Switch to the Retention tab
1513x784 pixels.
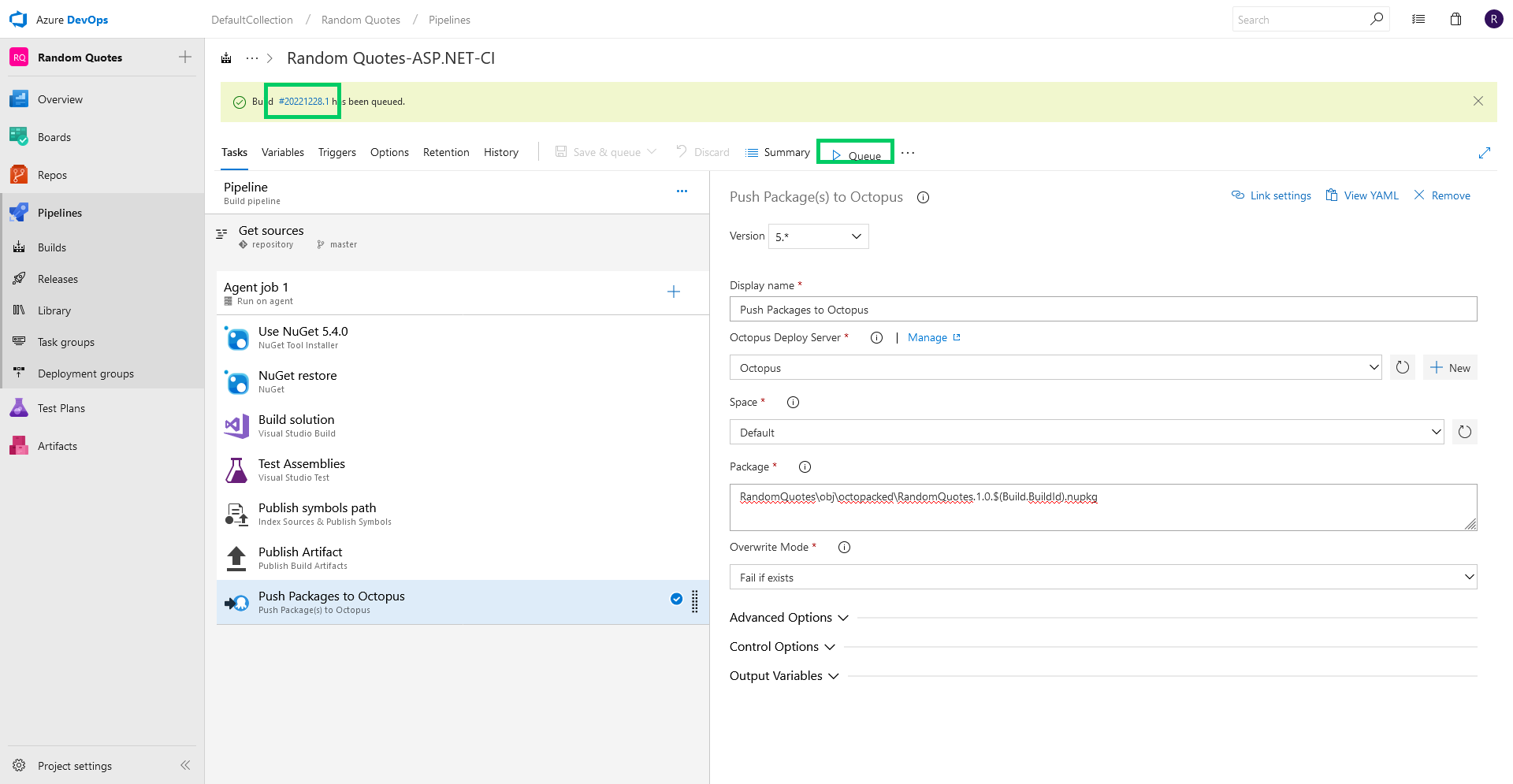446,152
